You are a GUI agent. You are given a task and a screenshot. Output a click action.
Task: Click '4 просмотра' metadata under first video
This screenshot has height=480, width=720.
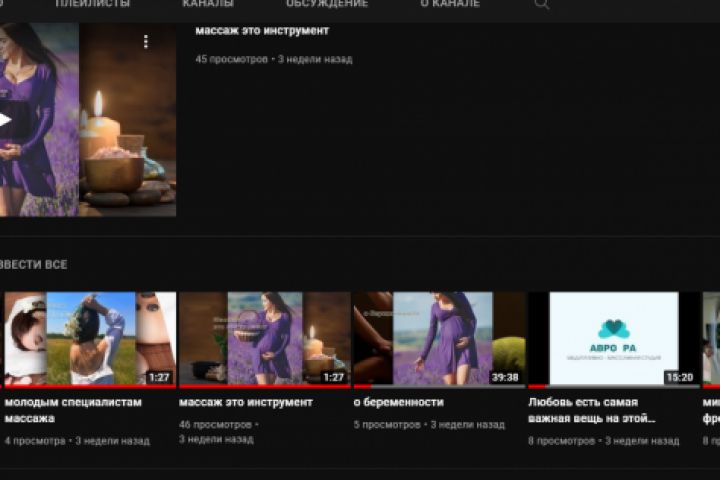pyautogui.click(x=35, y=441)
